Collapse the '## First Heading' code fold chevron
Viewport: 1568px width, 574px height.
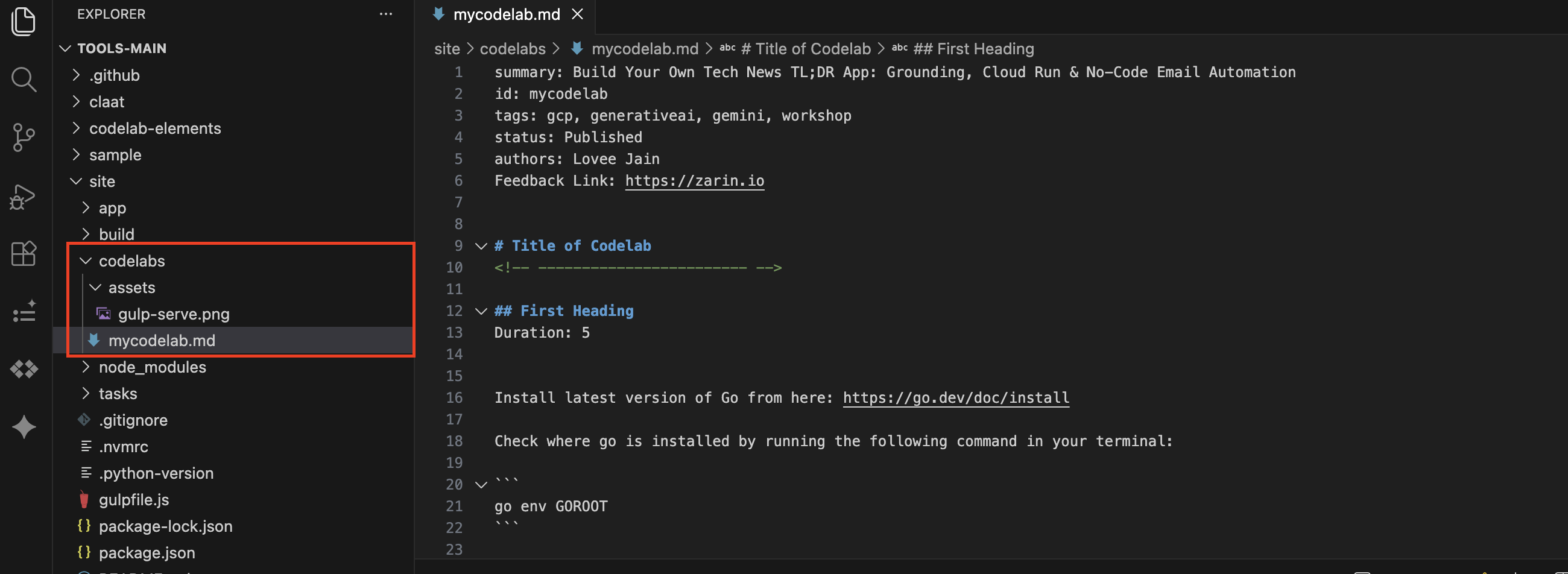481,311
